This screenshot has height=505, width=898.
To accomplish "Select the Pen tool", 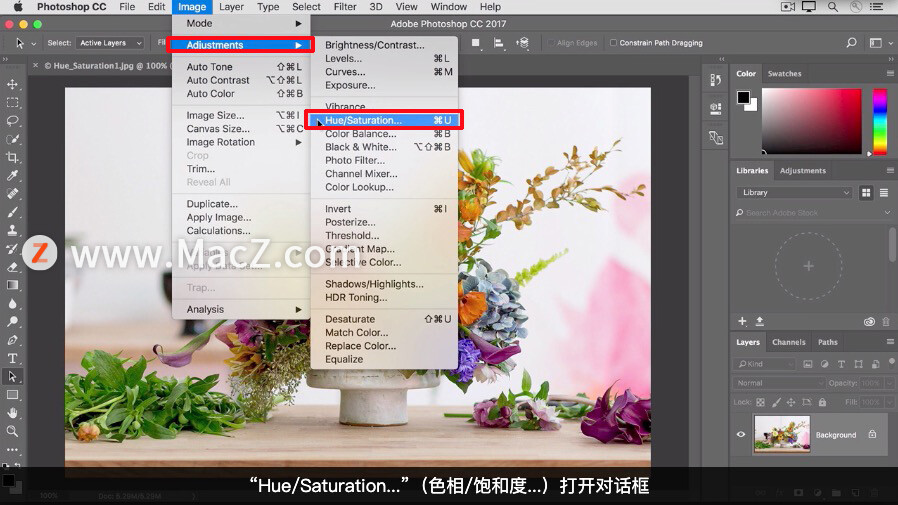I will tap(13, 340).
